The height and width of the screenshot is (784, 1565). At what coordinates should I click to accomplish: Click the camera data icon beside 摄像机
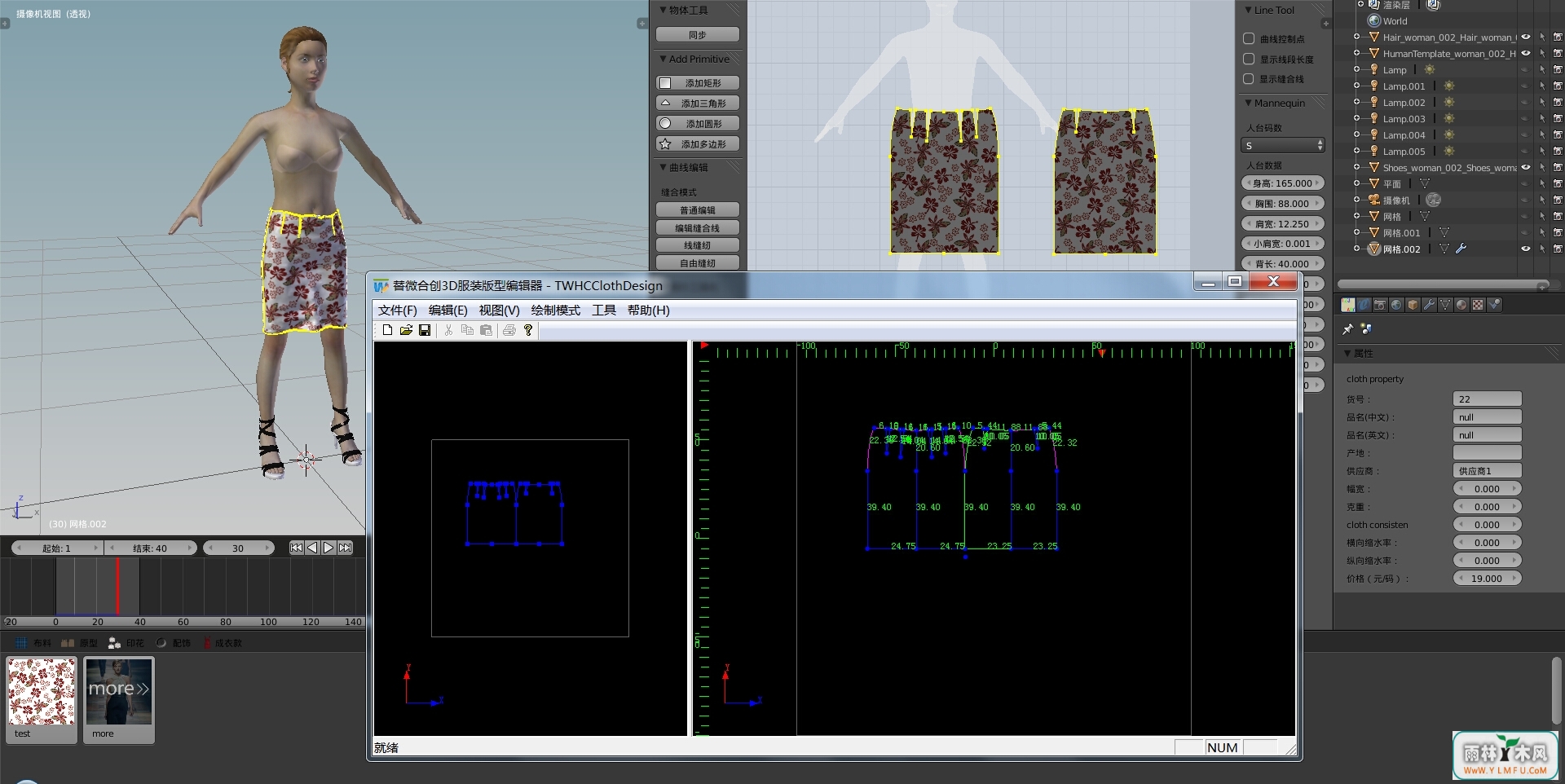1434,200
